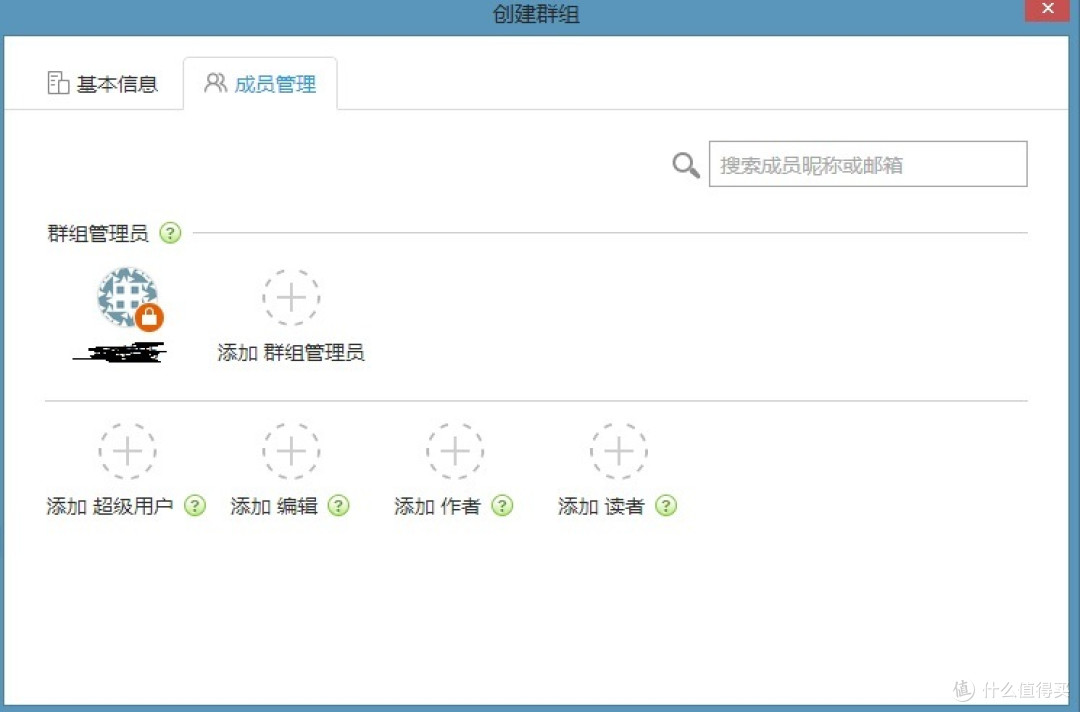Screen dimensions: 1080x712
Task: Click plus circle above 添加 编辑
Action: (x=291, y=452)
